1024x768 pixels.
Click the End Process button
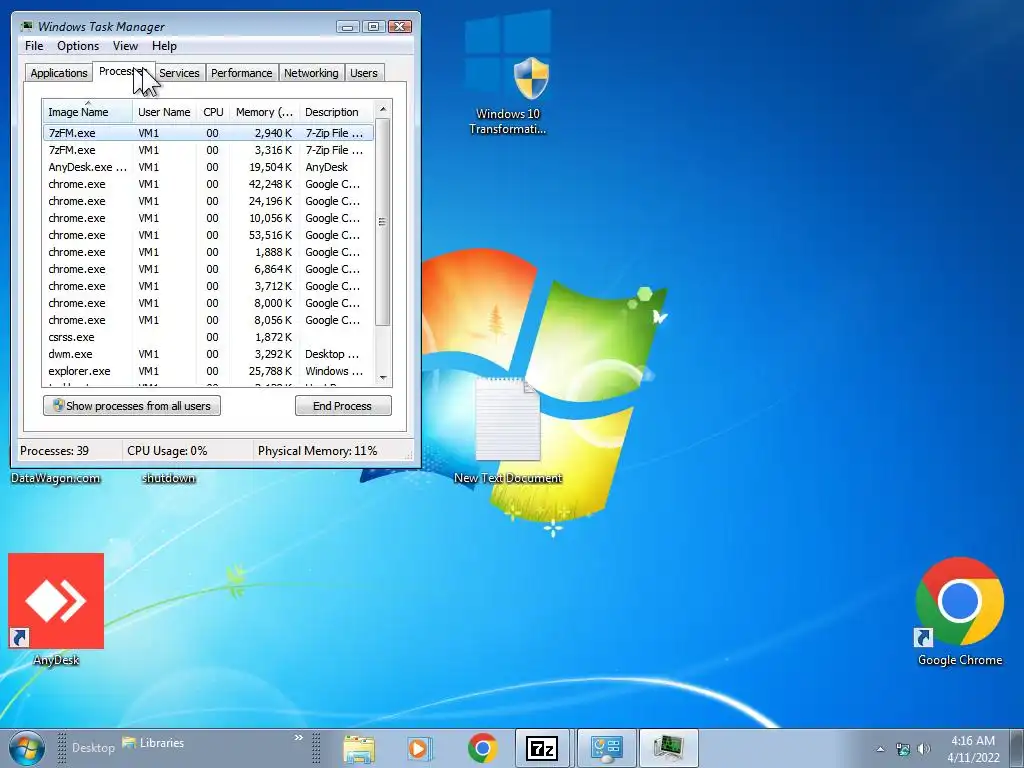coord(343,406)
